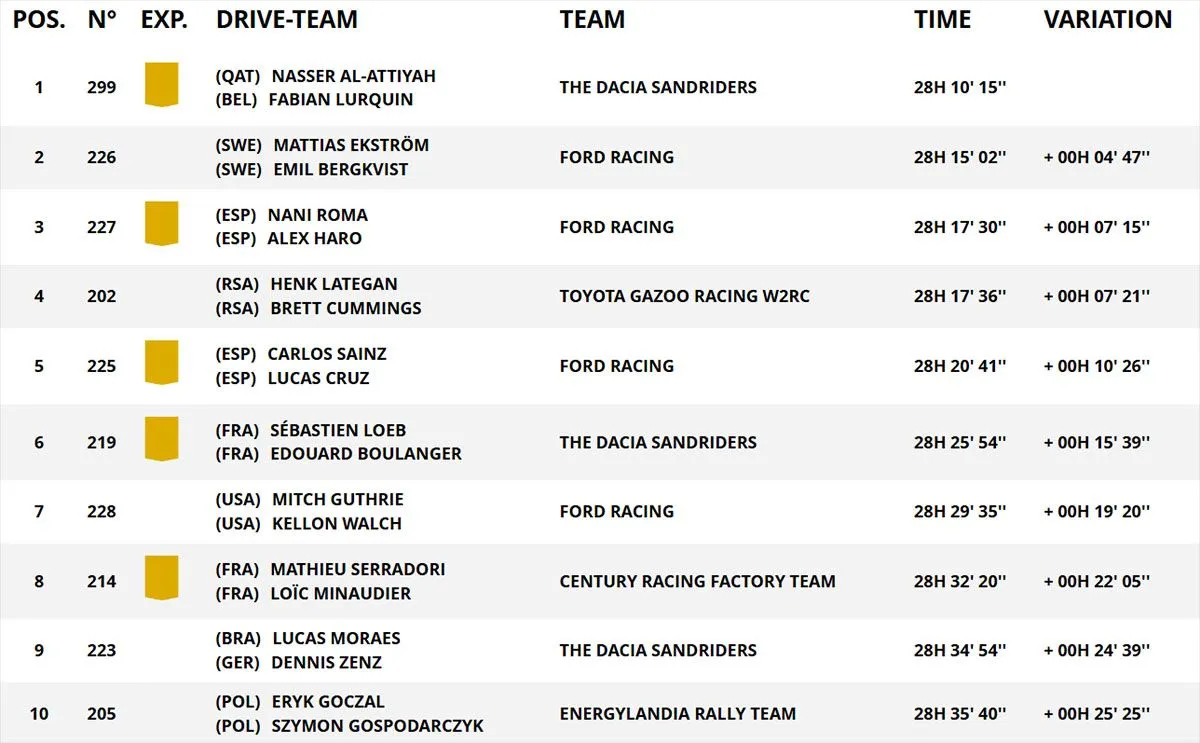Select Toyota Gazoo Racing W2RC team

684,296
